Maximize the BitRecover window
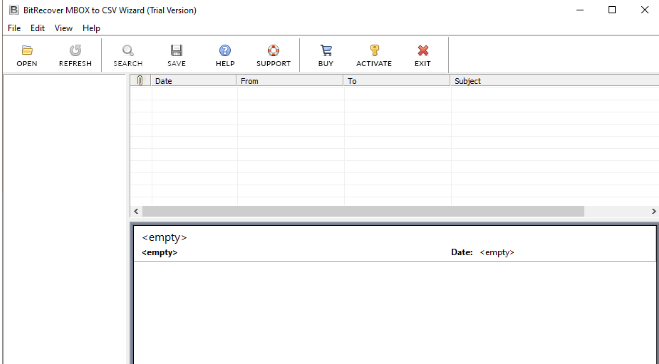 pyautogui.click(x=612, y=10)
